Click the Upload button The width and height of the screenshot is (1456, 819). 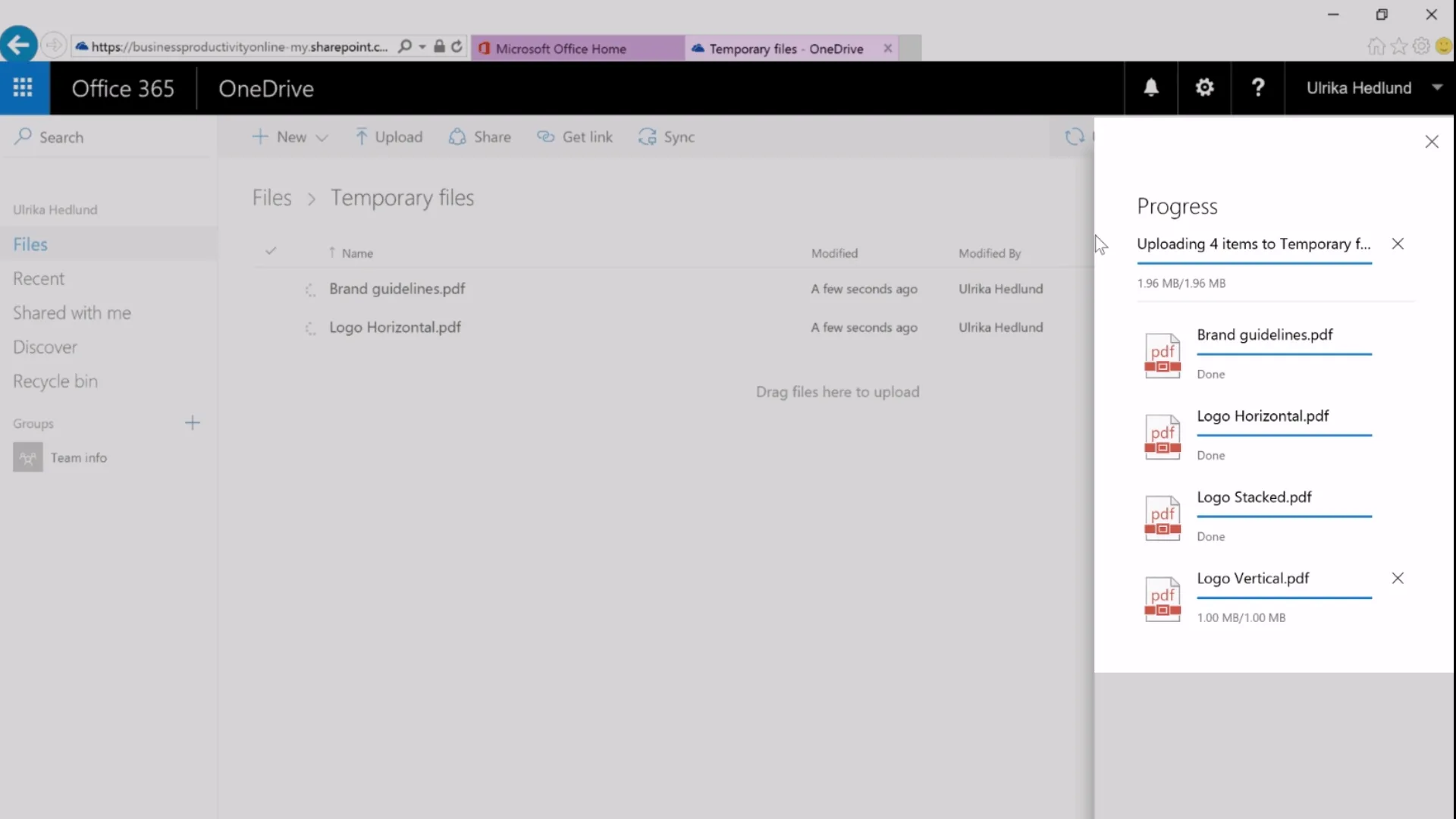(x=388, y=137)
